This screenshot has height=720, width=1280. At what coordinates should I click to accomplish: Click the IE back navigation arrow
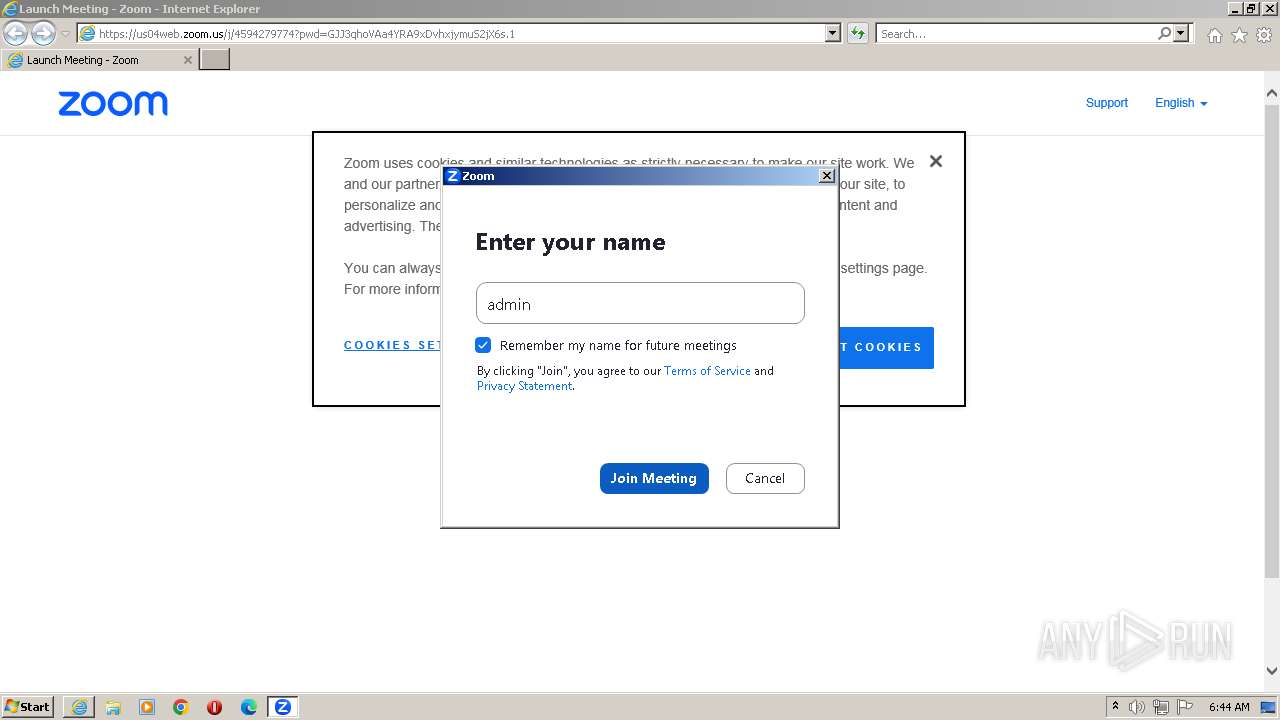pos(15,33)
